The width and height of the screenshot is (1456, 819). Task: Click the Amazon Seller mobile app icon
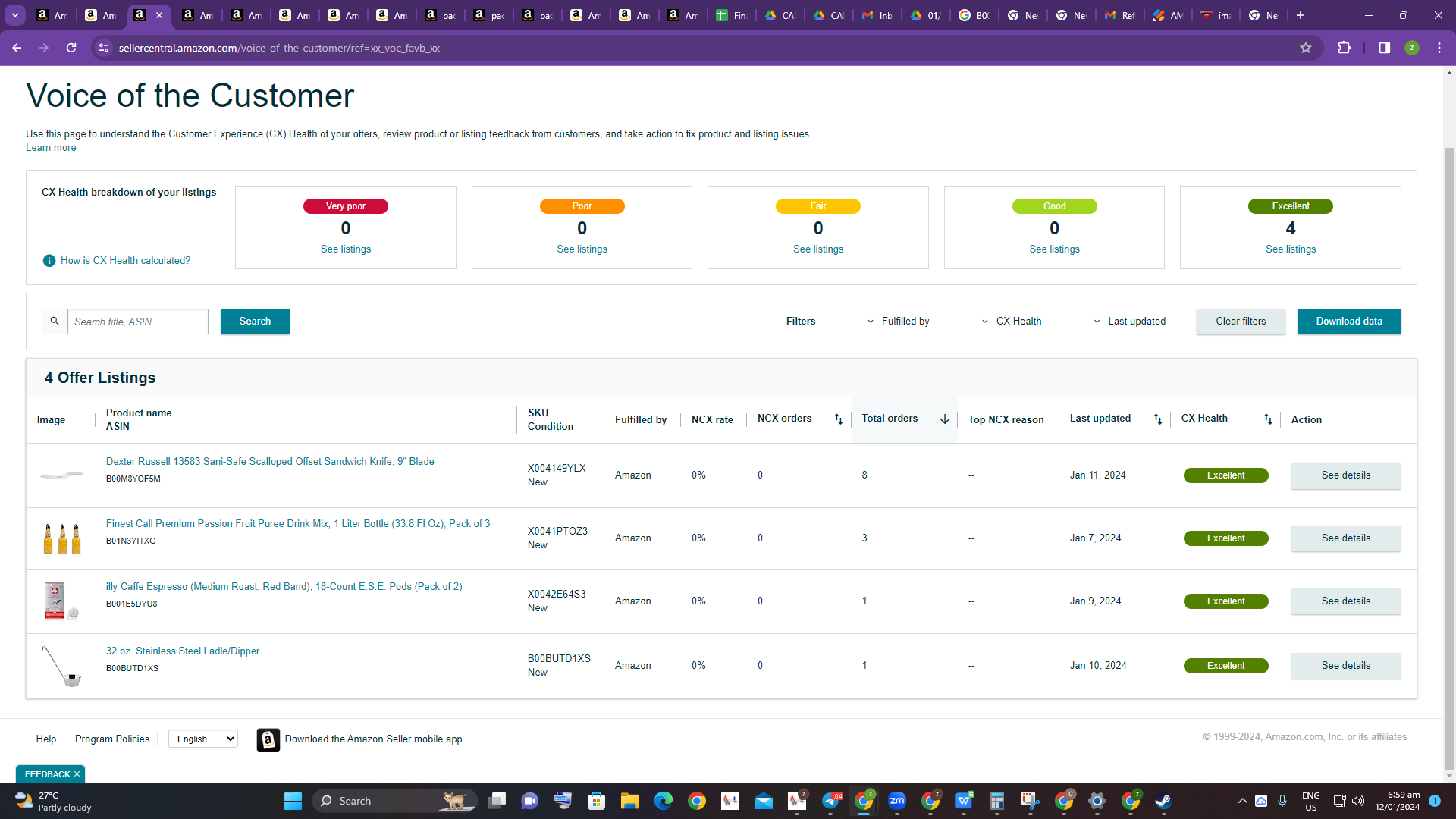pos(268,739)
